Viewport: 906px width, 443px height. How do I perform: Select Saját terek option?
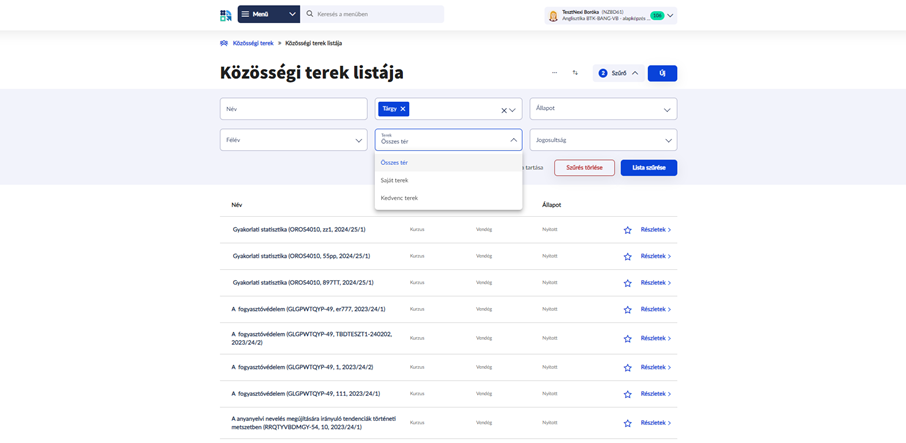[x=395, y=181]
